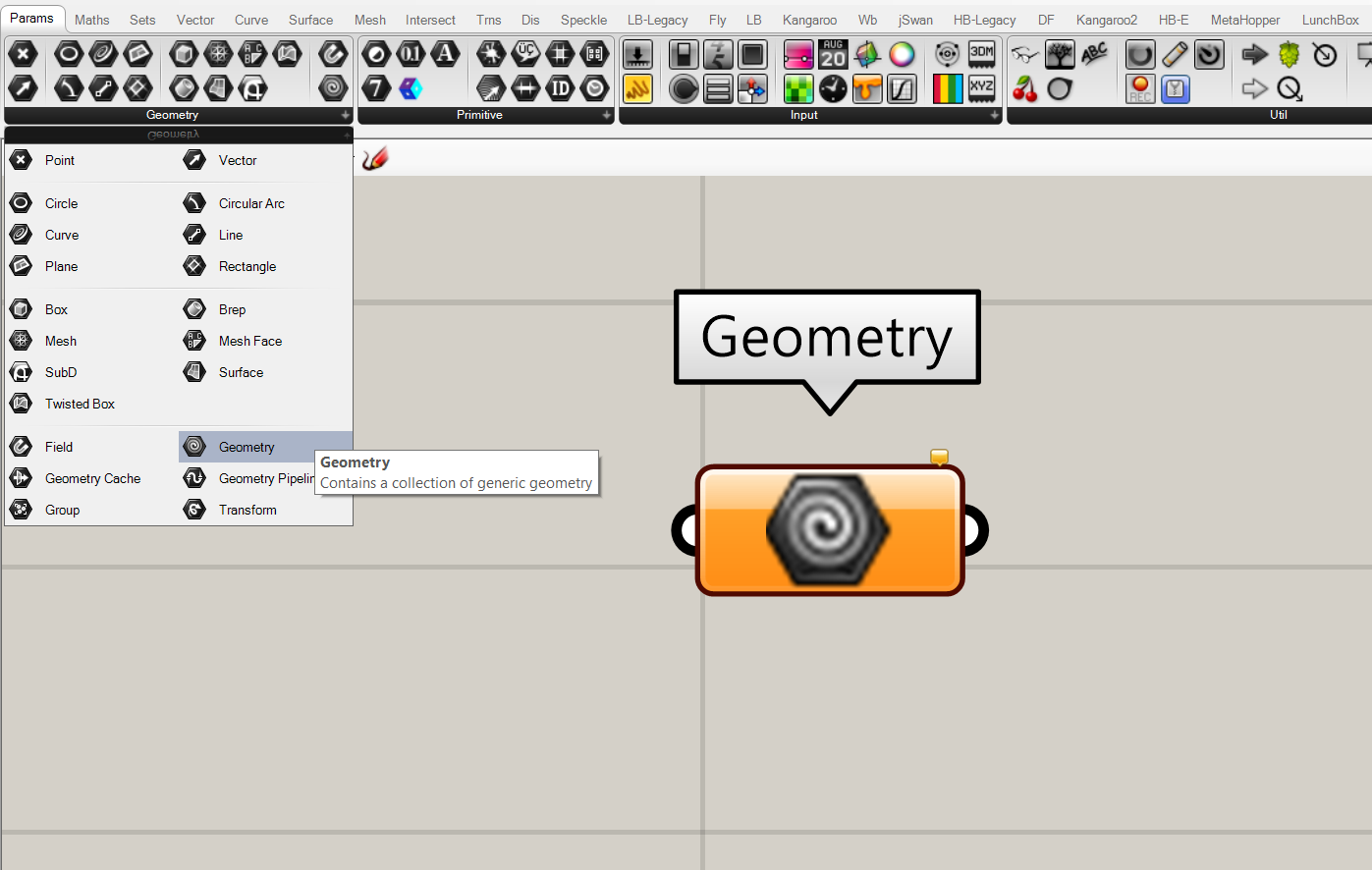The image size is (1372, 870).
Task: Select Geometry Cache in the dropdown list
Action: [92, 478]
